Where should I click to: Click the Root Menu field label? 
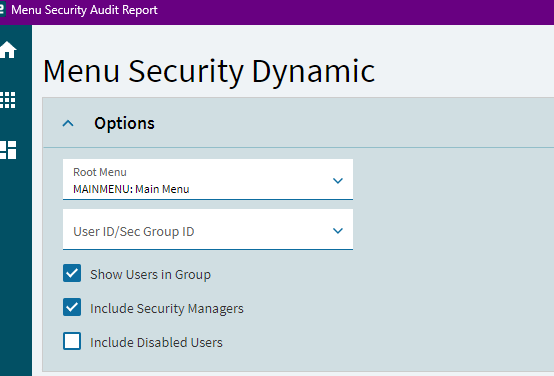[100, 172]
